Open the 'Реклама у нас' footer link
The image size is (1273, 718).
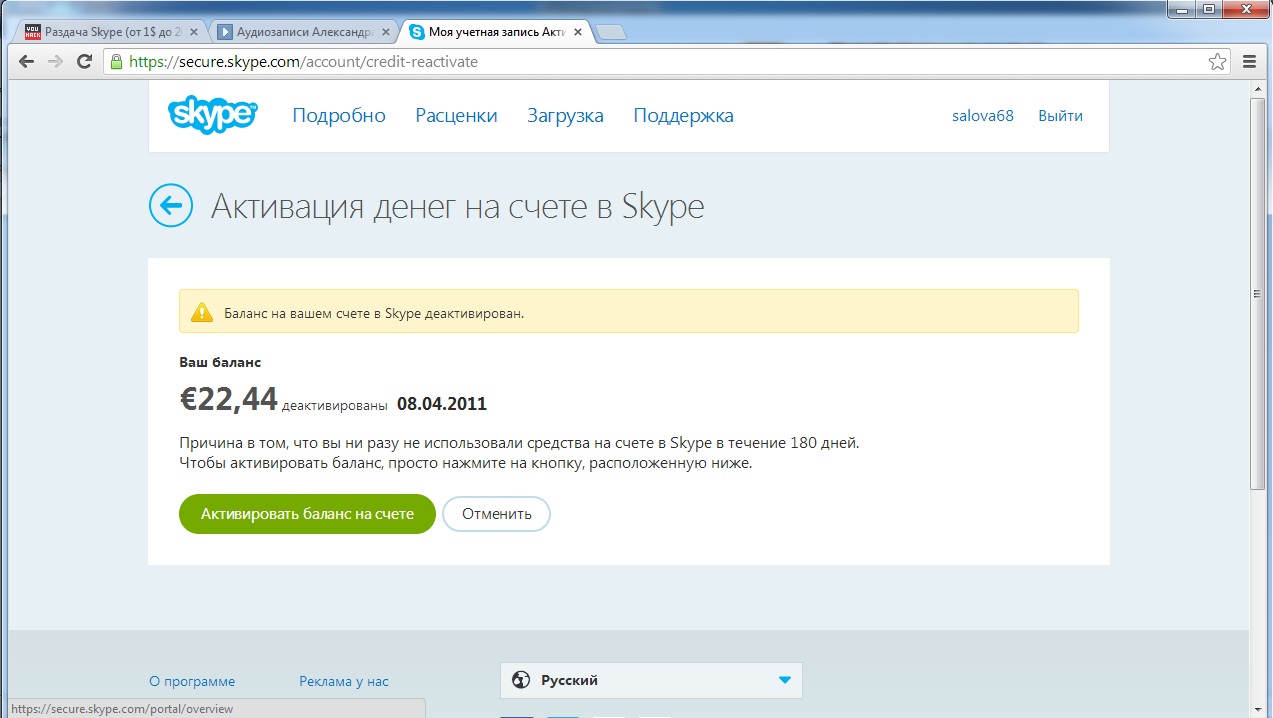344,681
